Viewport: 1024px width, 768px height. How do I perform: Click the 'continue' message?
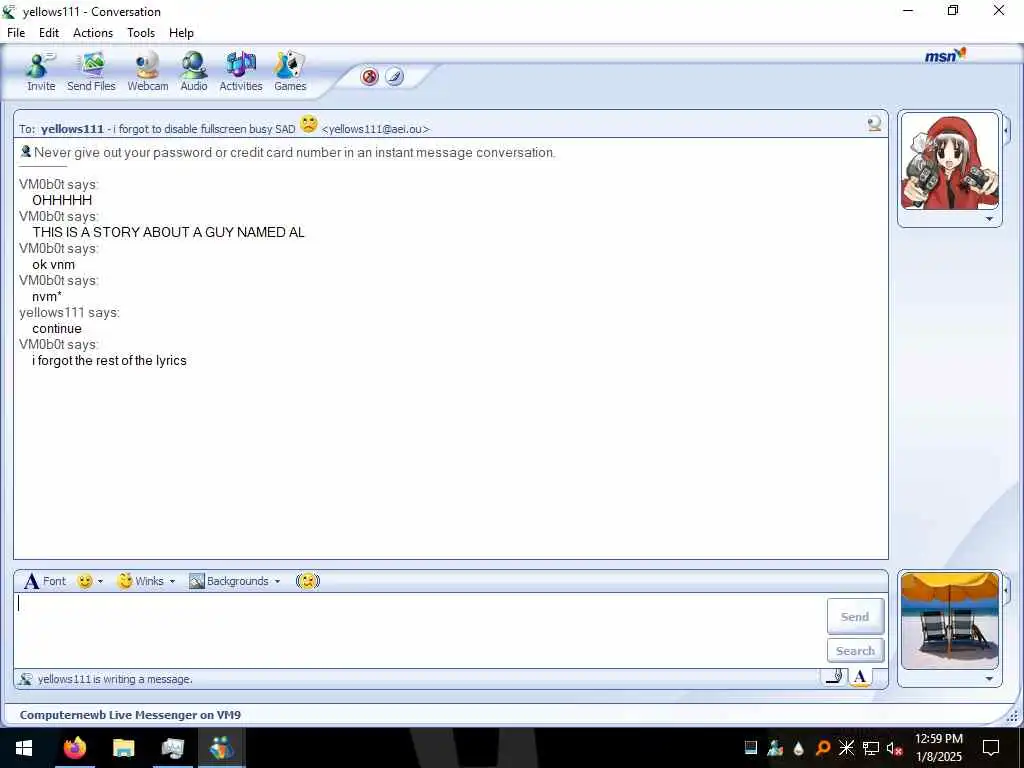pyautogui.click(x=57, y=328)
